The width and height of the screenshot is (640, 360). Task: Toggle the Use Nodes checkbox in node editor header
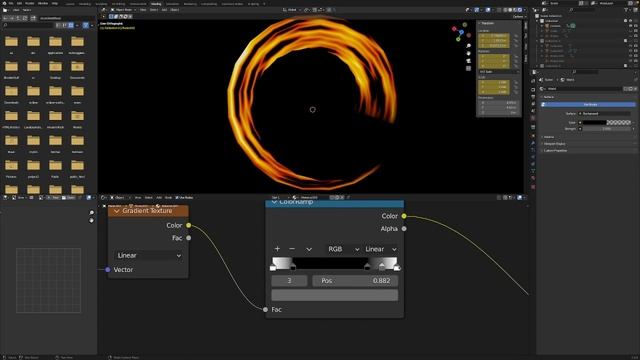[x=177, y=198]
